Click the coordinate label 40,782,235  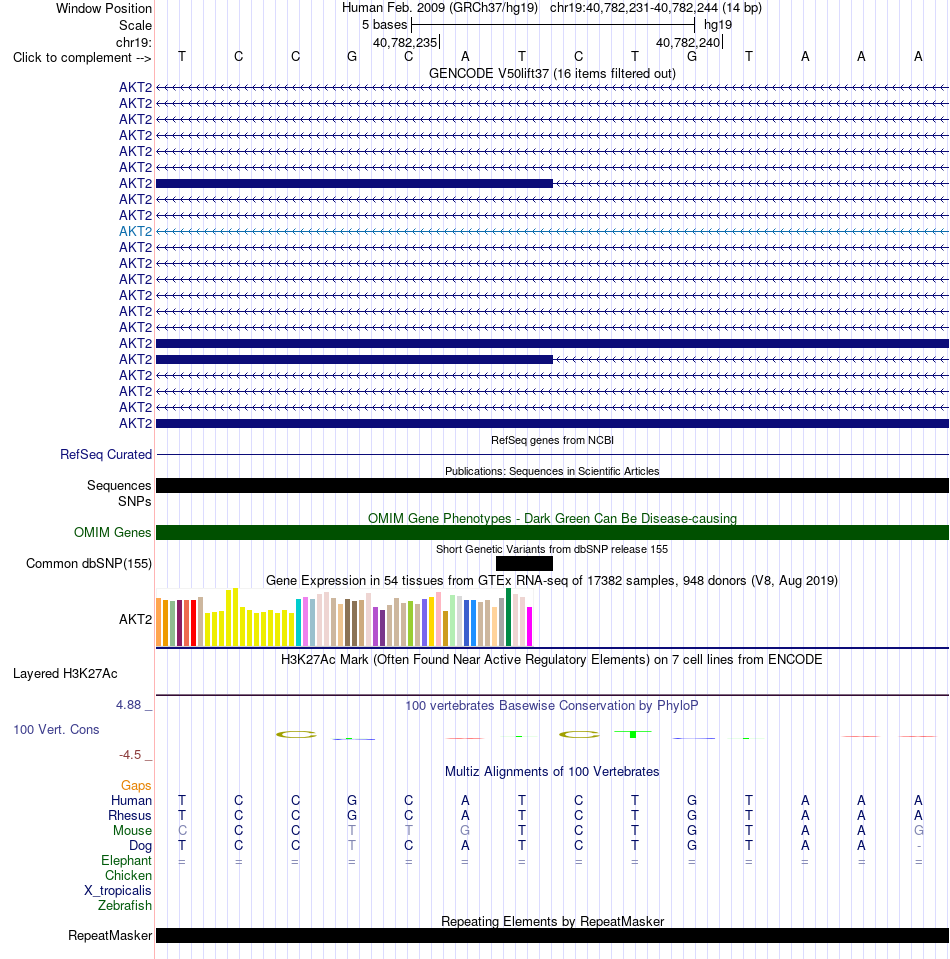tap(405, 43)
